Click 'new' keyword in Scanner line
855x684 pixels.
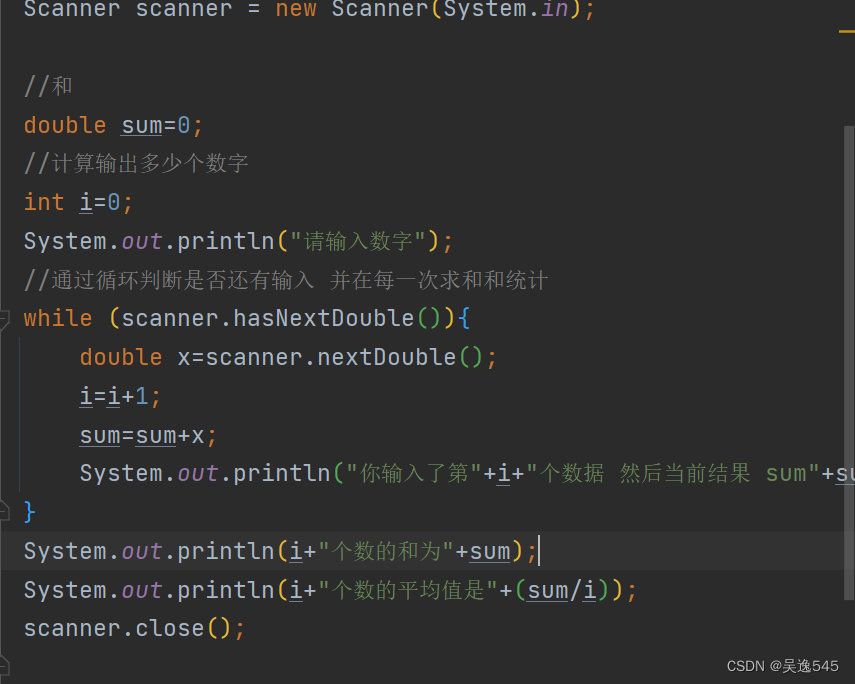click(x=296, y=9)
